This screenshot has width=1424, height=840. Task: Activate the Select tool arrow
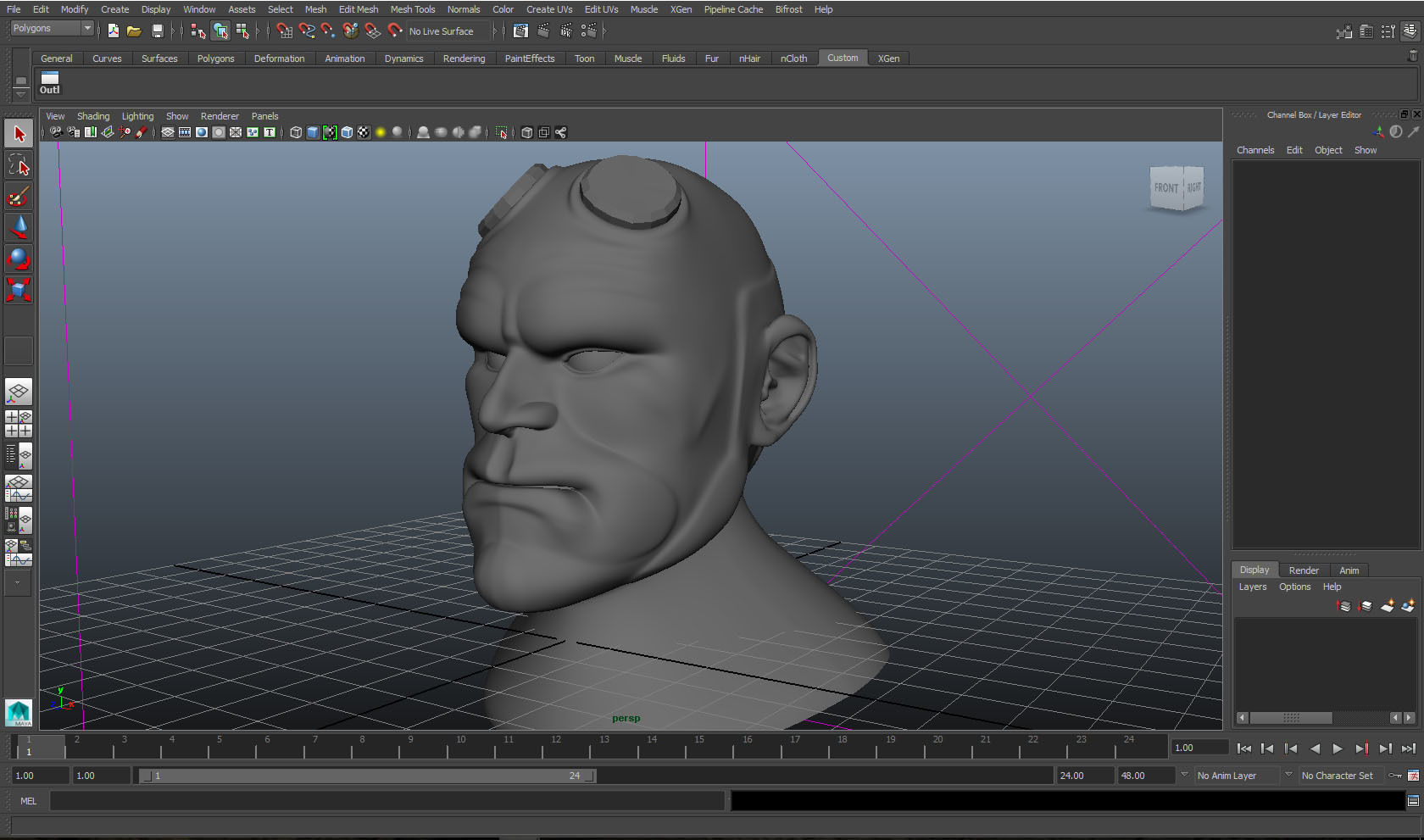(19, 133)
